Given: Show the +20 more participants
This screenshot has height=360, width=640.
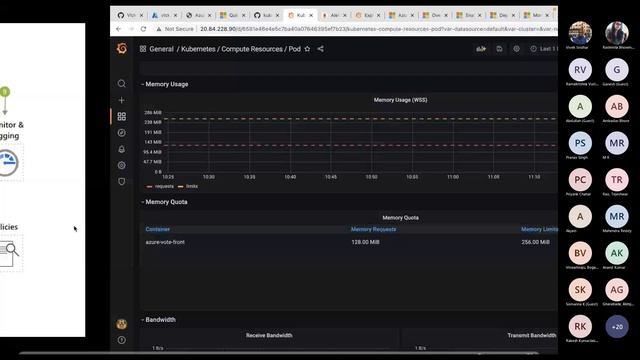Looking at the screenshot, I should coord(617,327).
